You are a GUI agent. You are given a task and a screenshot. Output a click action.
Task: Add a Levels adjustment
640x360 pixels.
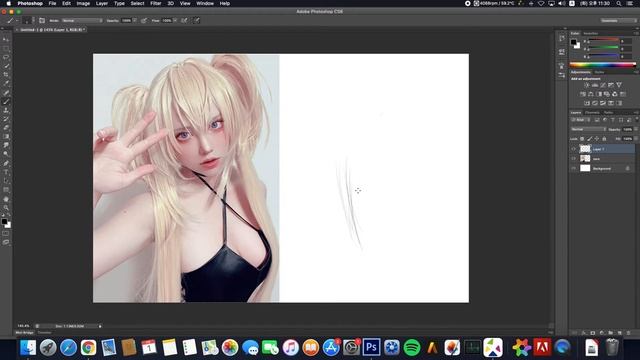click(x=595, y=85)
